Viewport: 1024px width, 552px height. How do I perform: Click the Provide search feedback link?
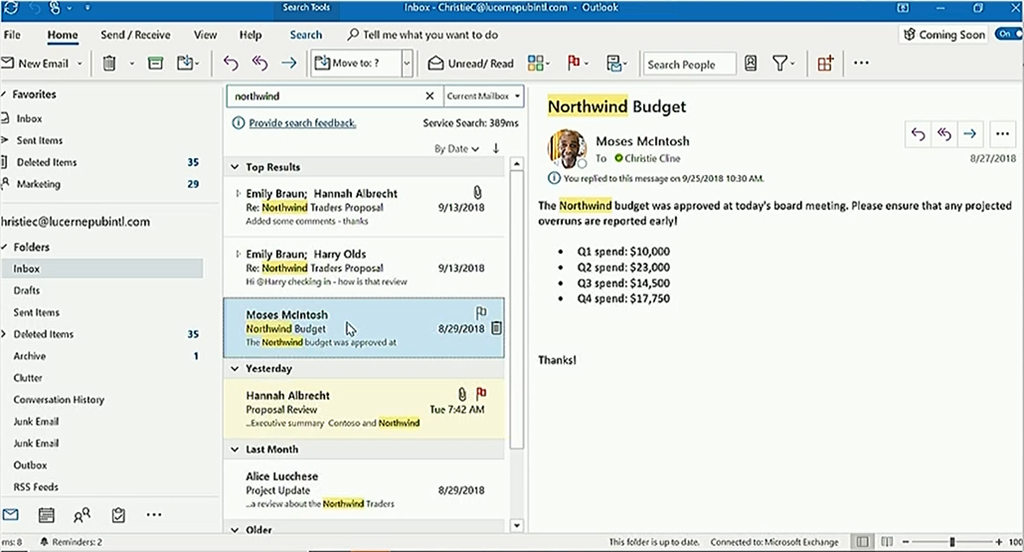point(302,123)
